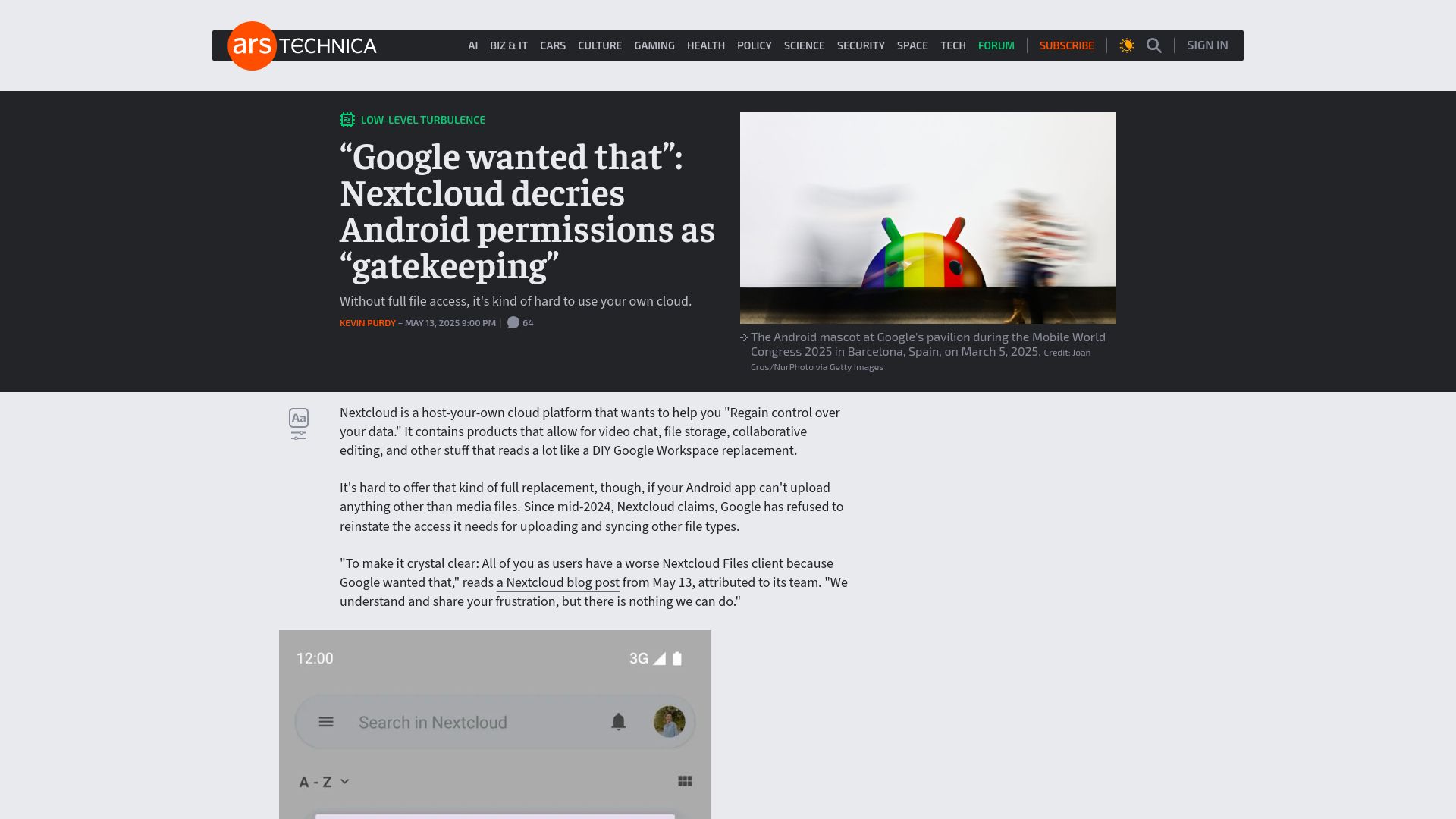1456x819 pixels.
Task: Tap the hamburger menu in Nextcloud screenshot
Action: click(326, 722)
